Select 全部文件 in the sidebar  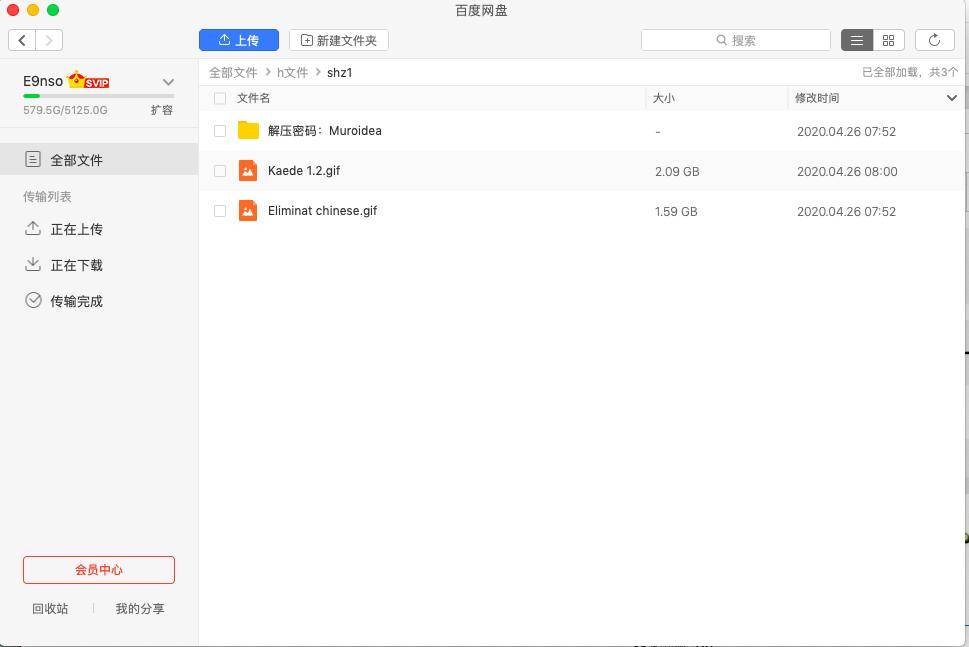point(99,160)
